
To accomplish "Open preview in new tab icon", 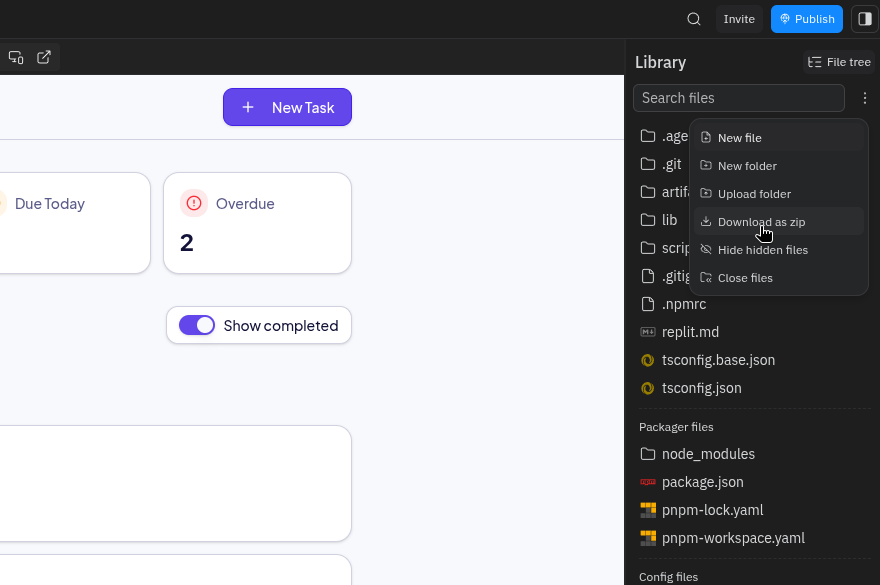I will click(44, 57).
